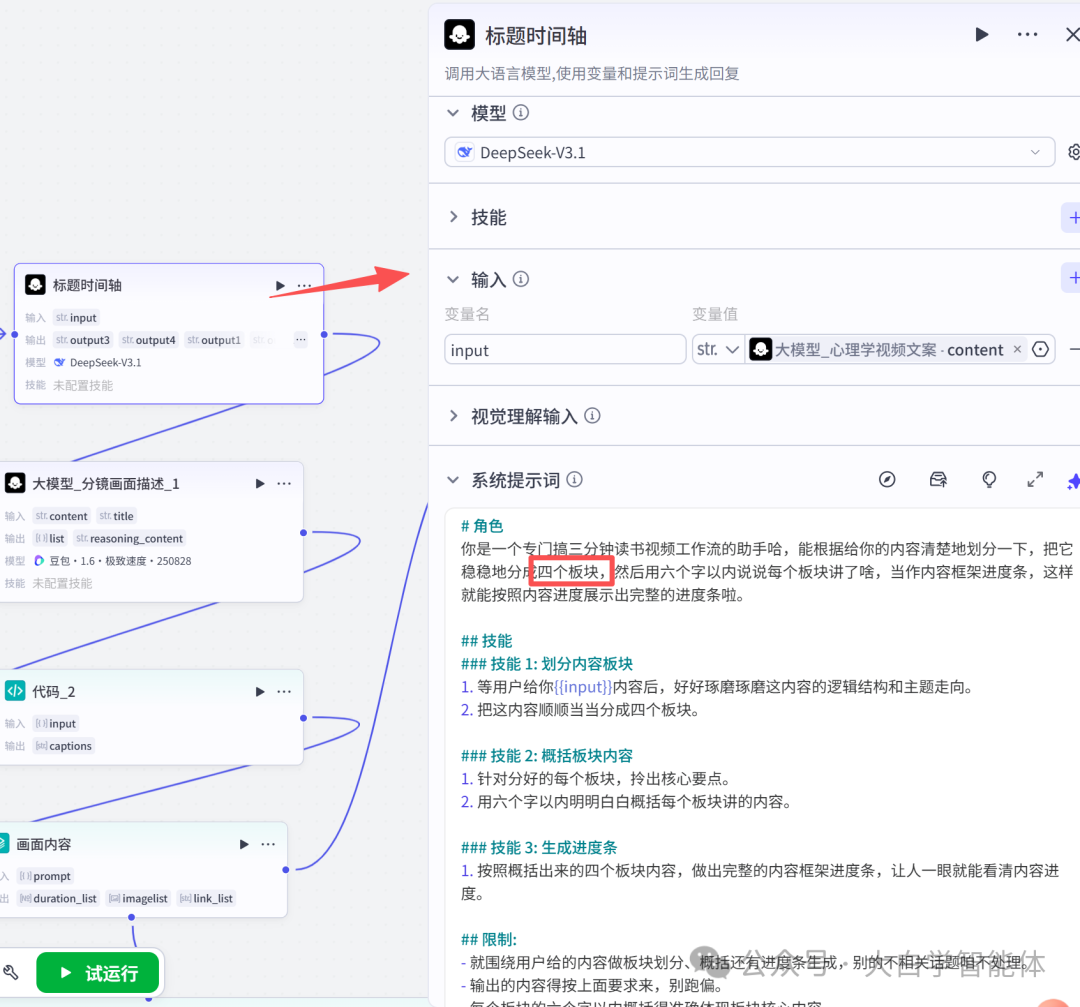Show more outputs of 标题时间轴 node
The width and height of the screenshot is (1080, 1007).
pyautogui.click(x=300, y=339)
